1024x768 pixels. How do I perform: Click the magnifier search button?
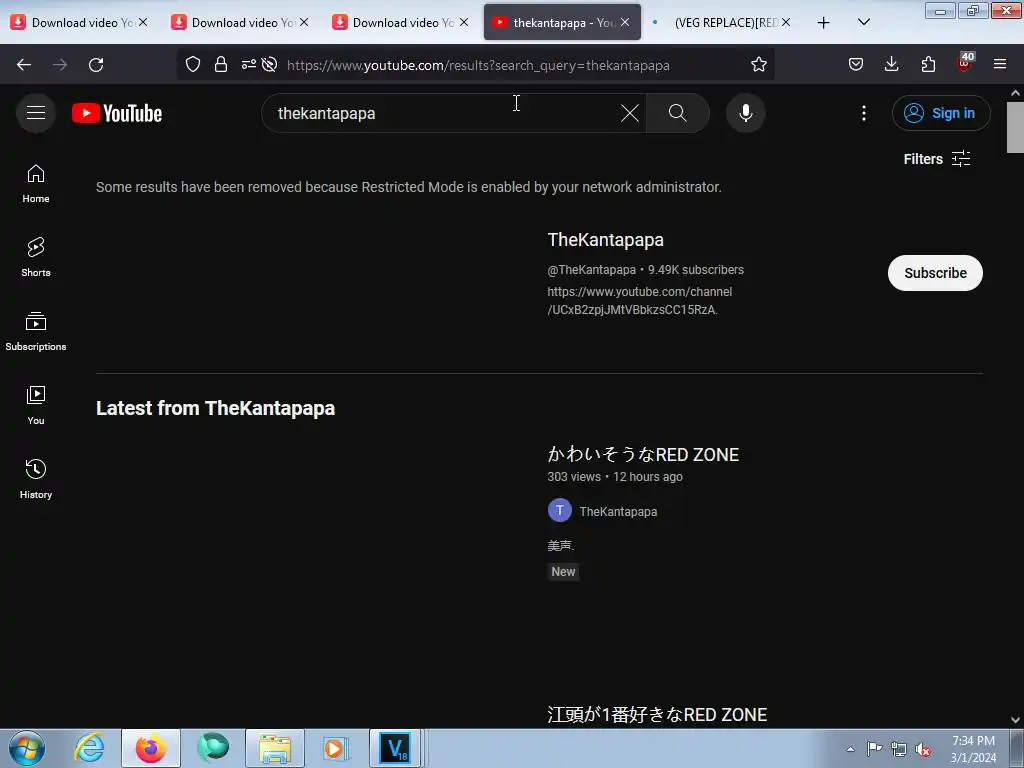click(x=677, y=113)
